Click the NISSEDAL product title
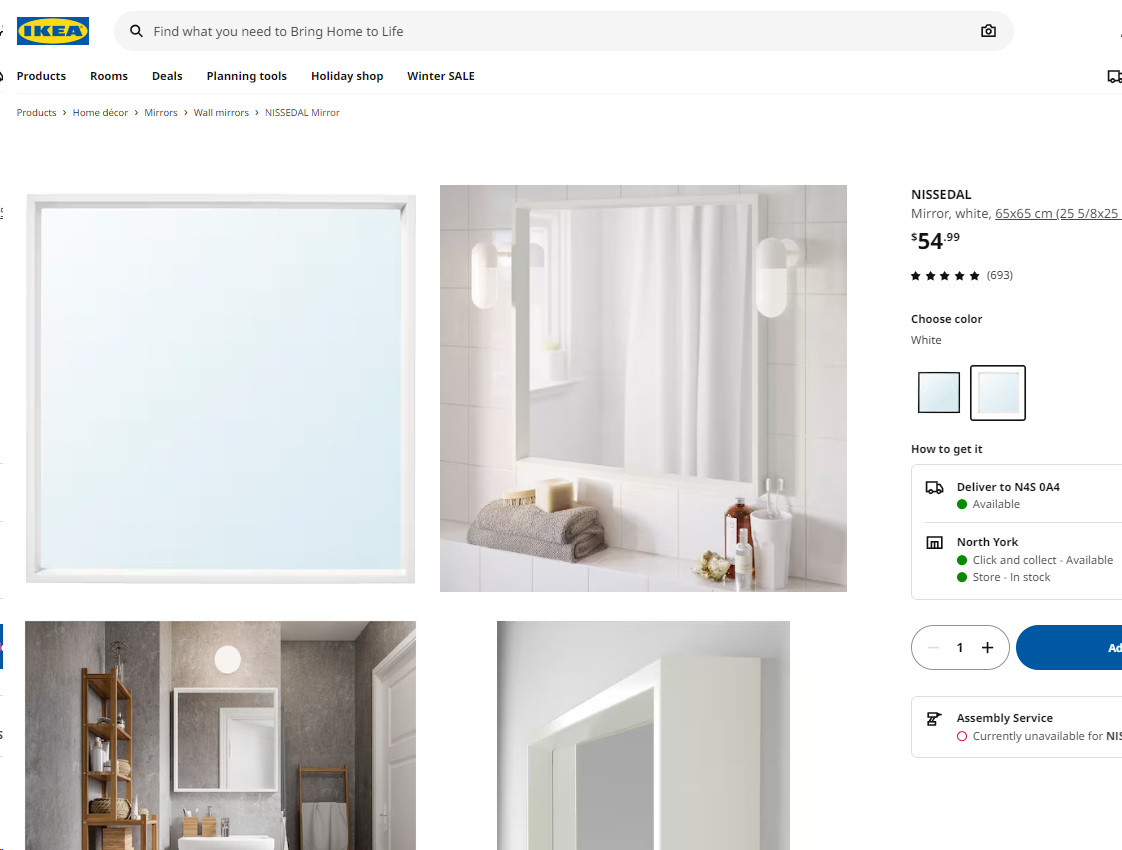 (941, 195)
